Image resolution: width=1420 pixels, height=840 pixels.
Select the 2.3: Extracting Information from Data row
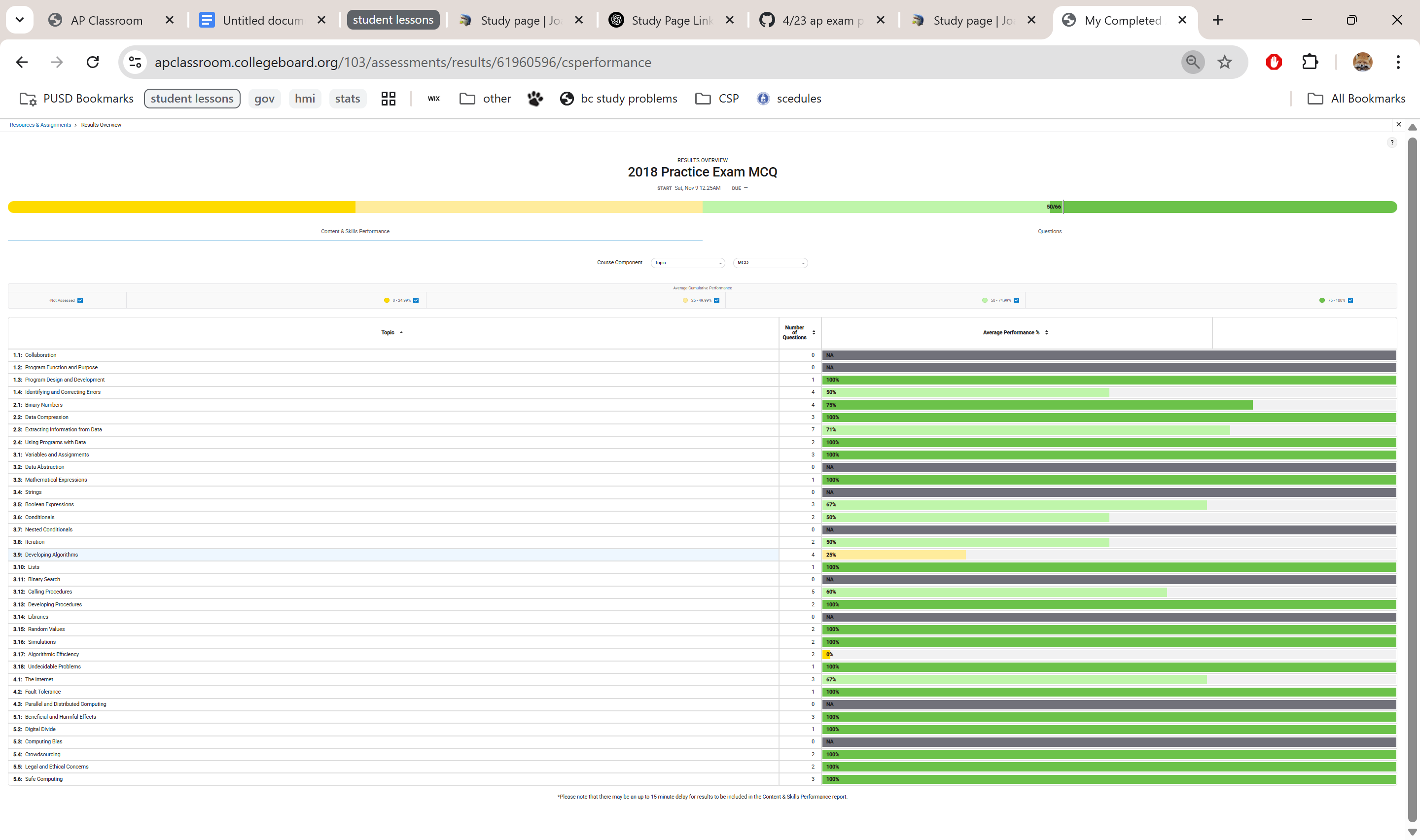point(702,430)
